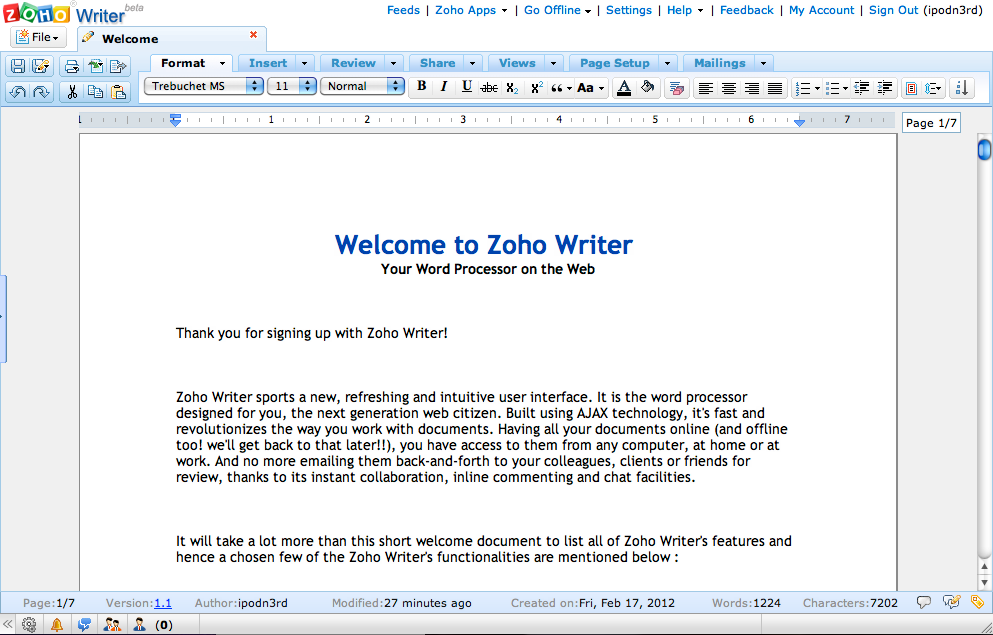Align text right
Image resolution: width=993 pixels, height=635 pixels.
[x=752, y=88]
